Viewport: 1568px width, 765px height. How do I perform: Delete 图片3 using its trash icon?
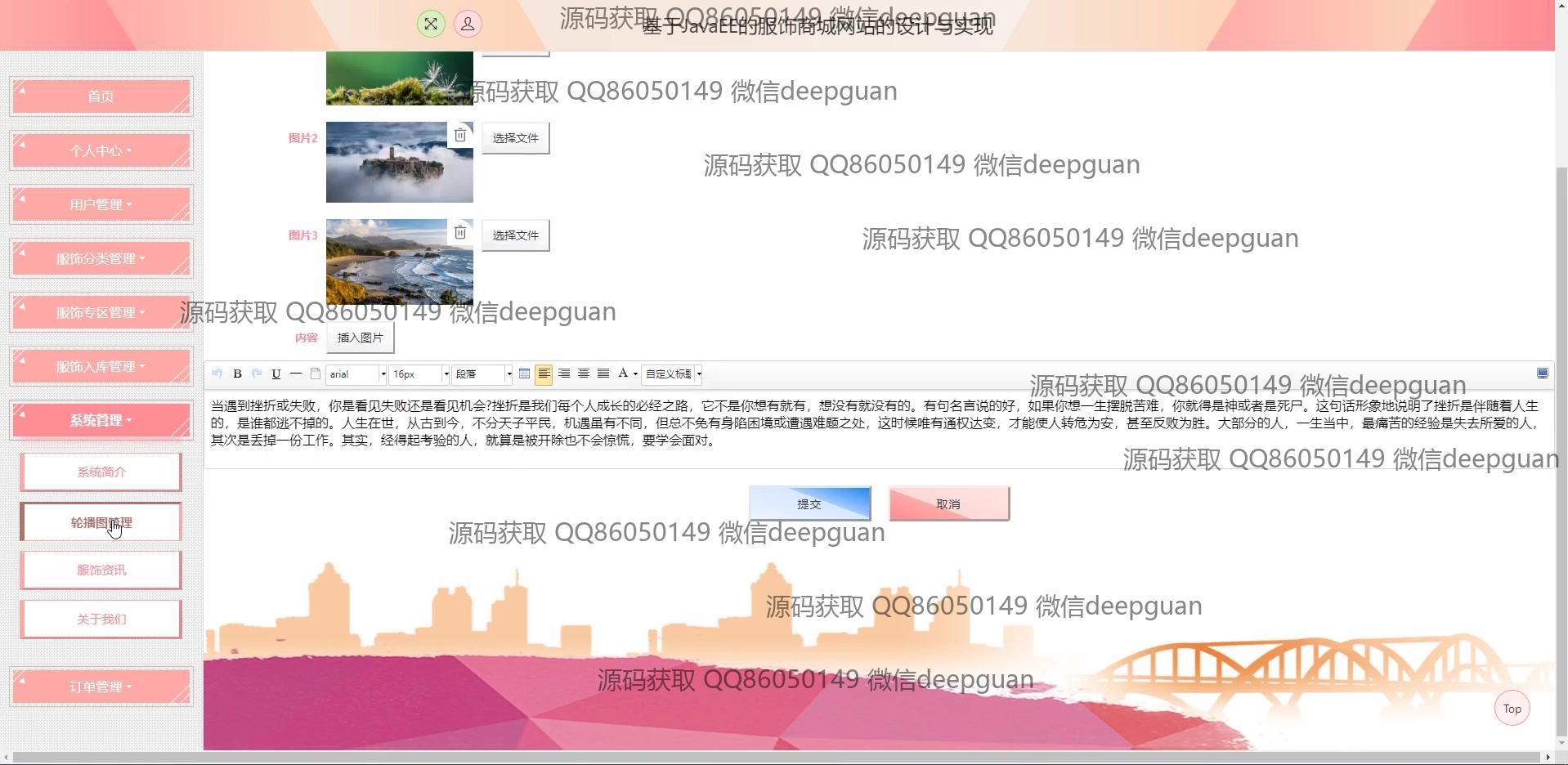click(460, 233)
